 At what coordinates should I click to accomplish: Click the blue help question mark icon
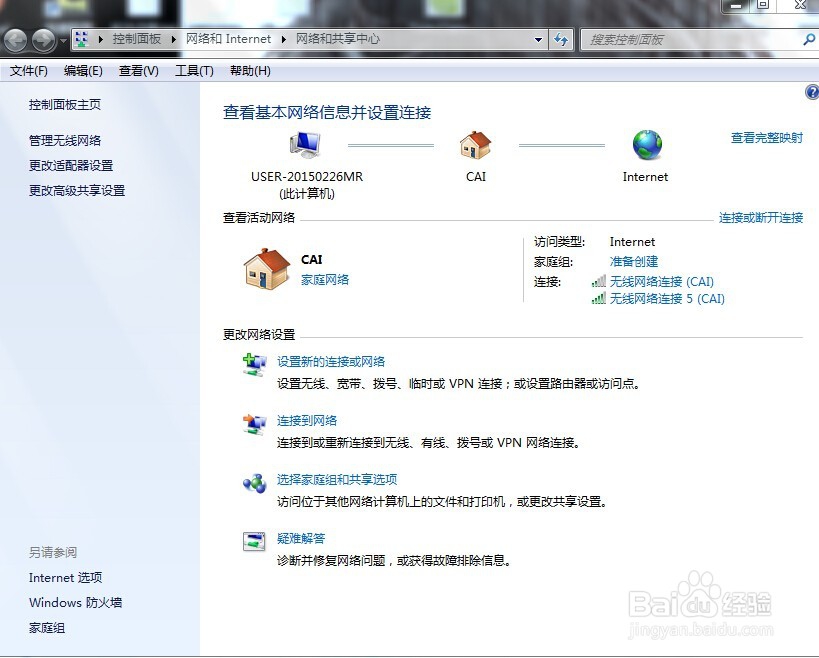(811, 91)
